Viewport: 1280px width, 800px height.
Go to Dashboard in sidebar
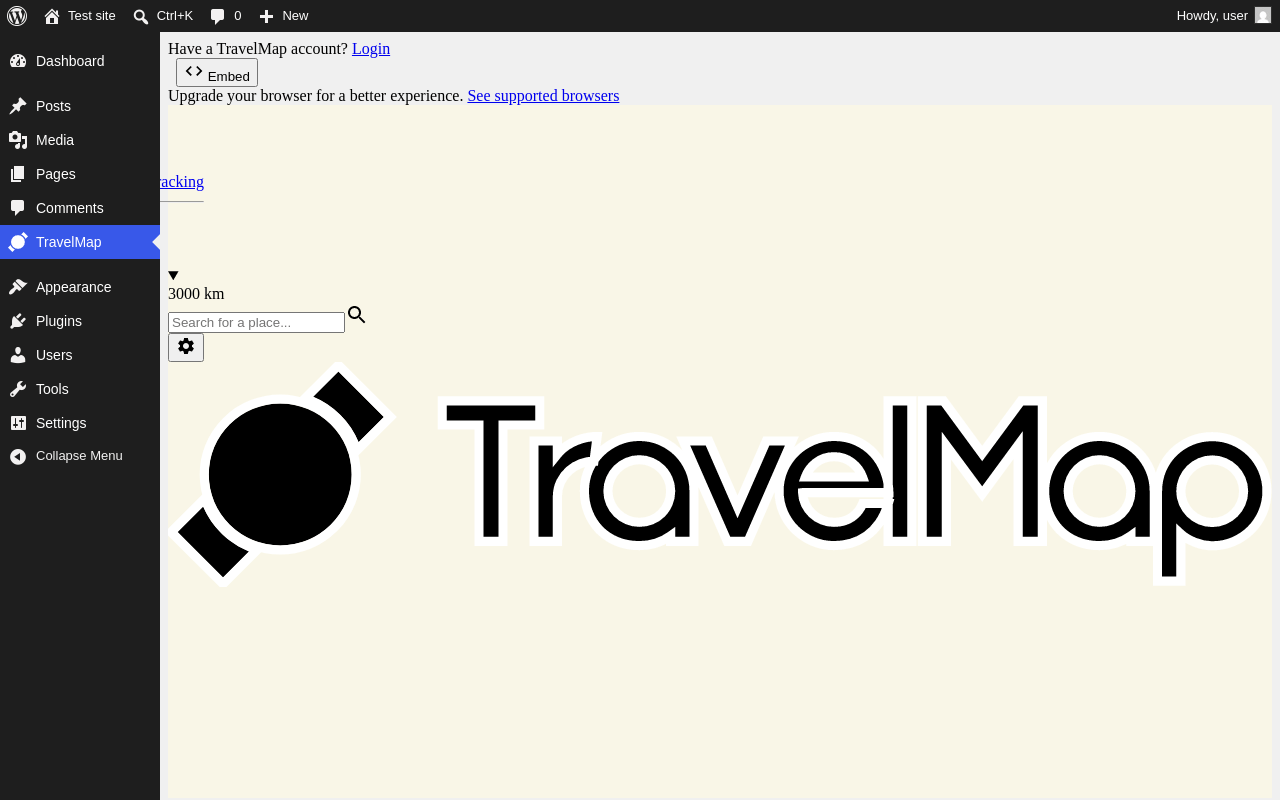[80, 61]
